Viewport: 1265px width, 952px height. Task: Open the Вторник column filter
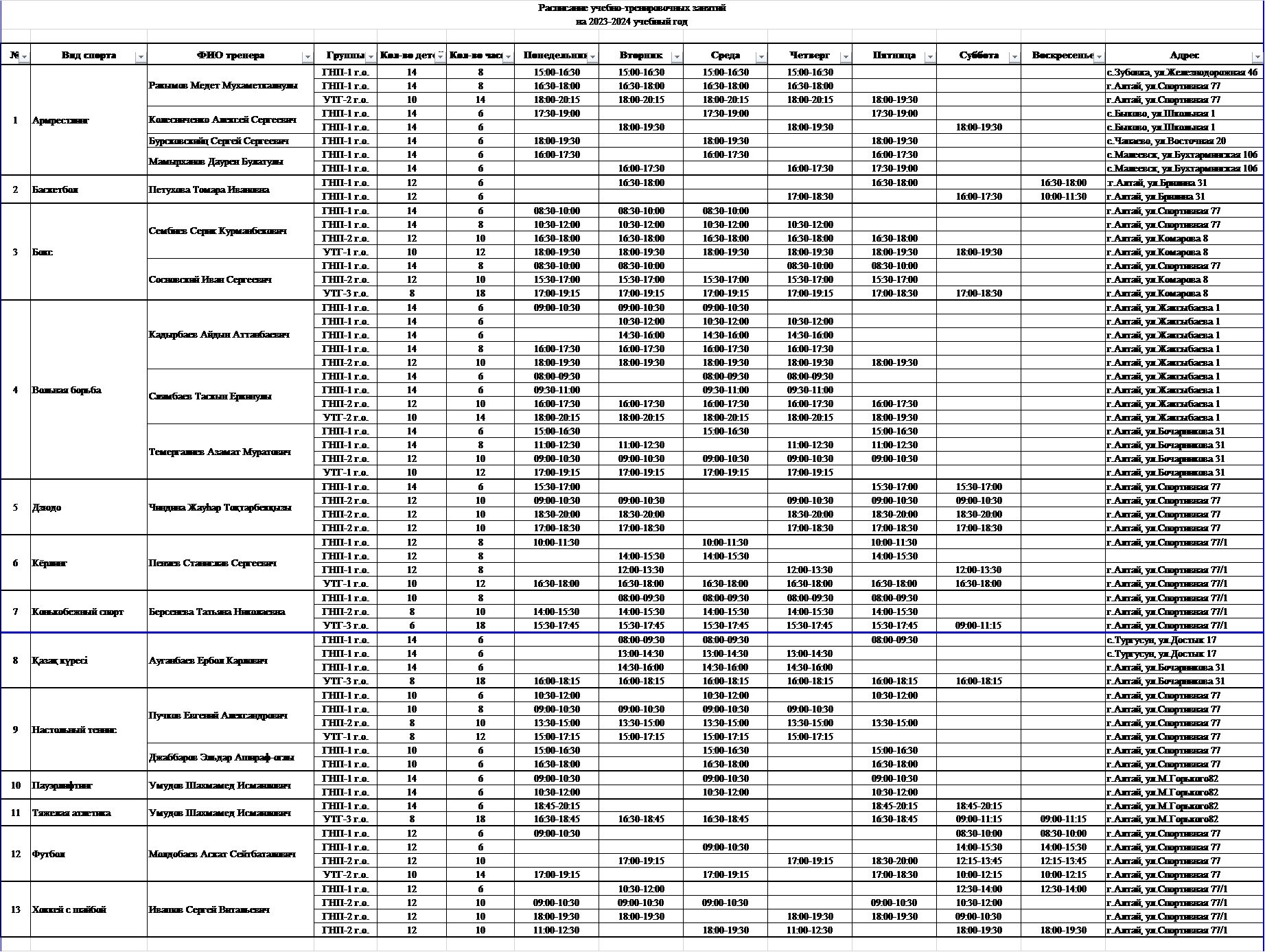click(x=677, y=58)
